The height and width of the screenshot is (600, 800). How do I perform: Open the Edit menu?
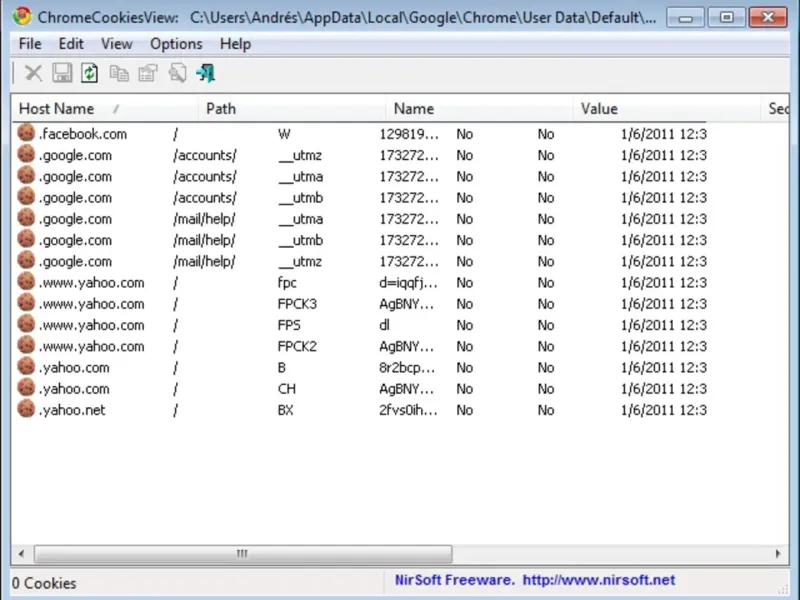pos(71,44)
